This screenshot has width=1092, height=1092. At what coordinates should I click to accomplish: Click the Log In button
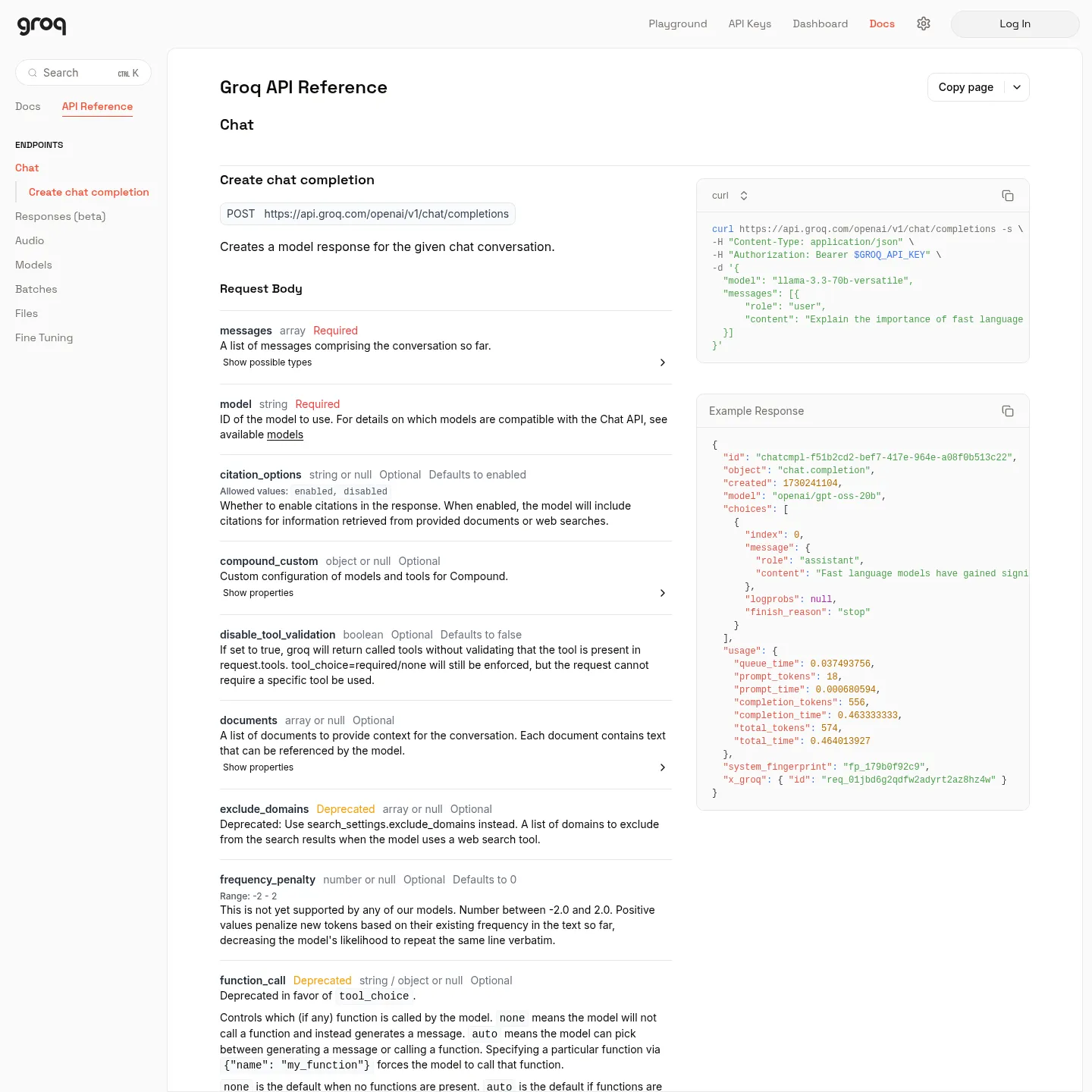[x=1015, y=24]
